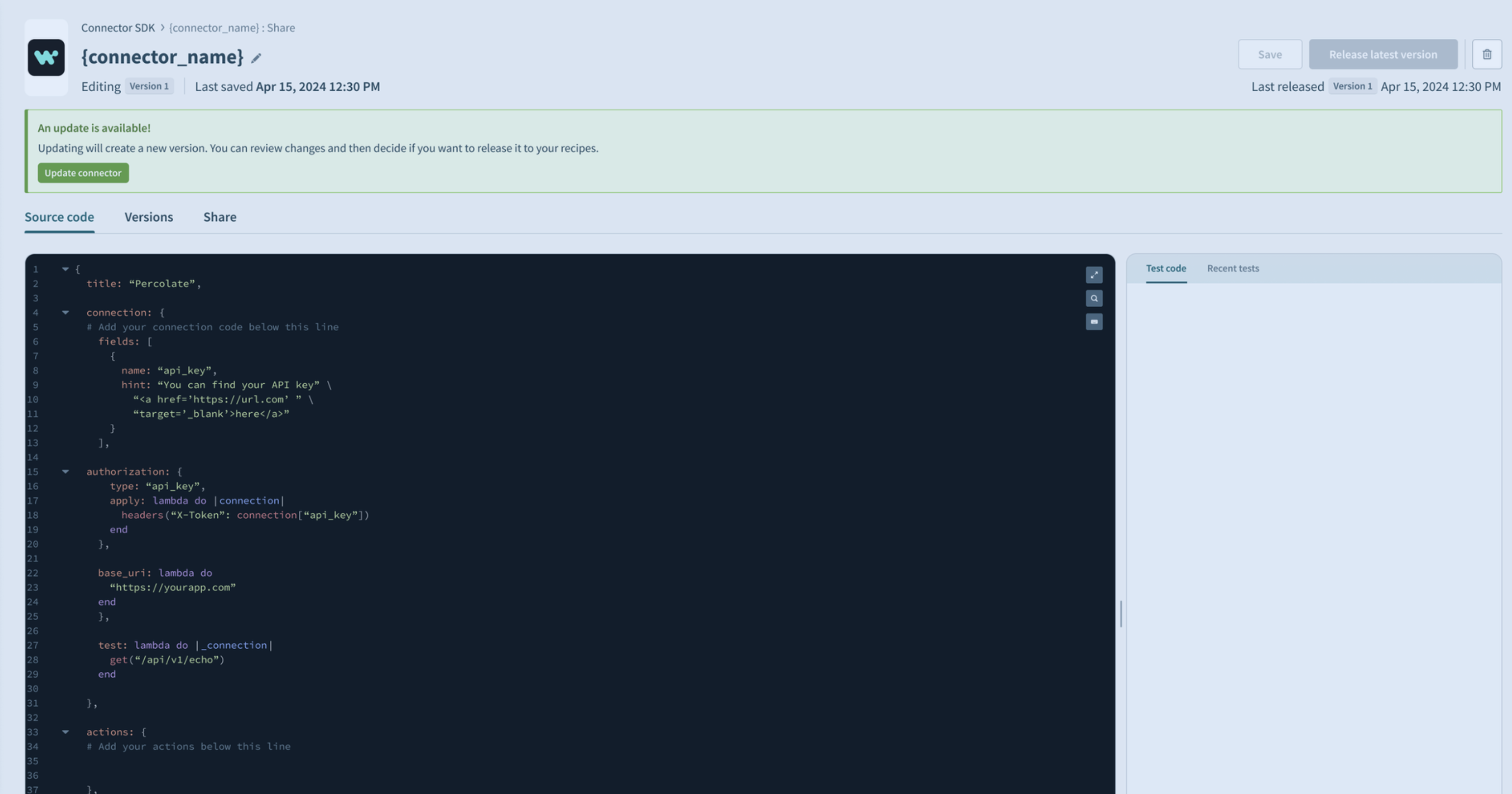Expand code editor to fullscreen
1512x794 pixels.
[1094, 275]
